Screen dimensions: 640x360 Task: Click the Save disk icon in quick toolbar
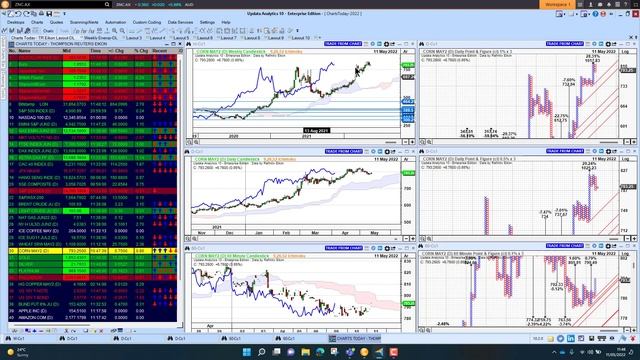click(x=49, y=14)
